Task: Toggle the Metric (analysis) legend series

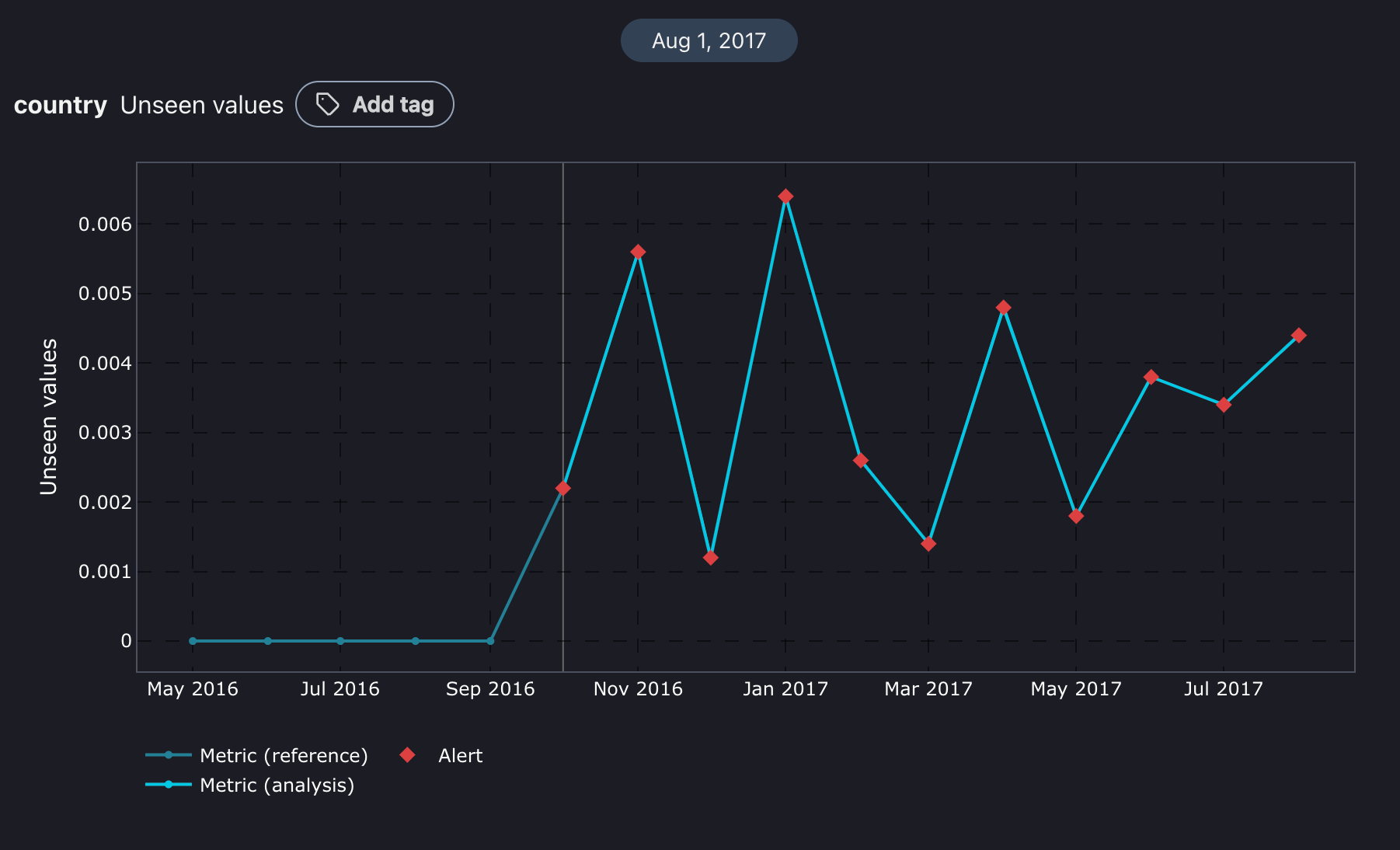Action: [x=277, y=785]
